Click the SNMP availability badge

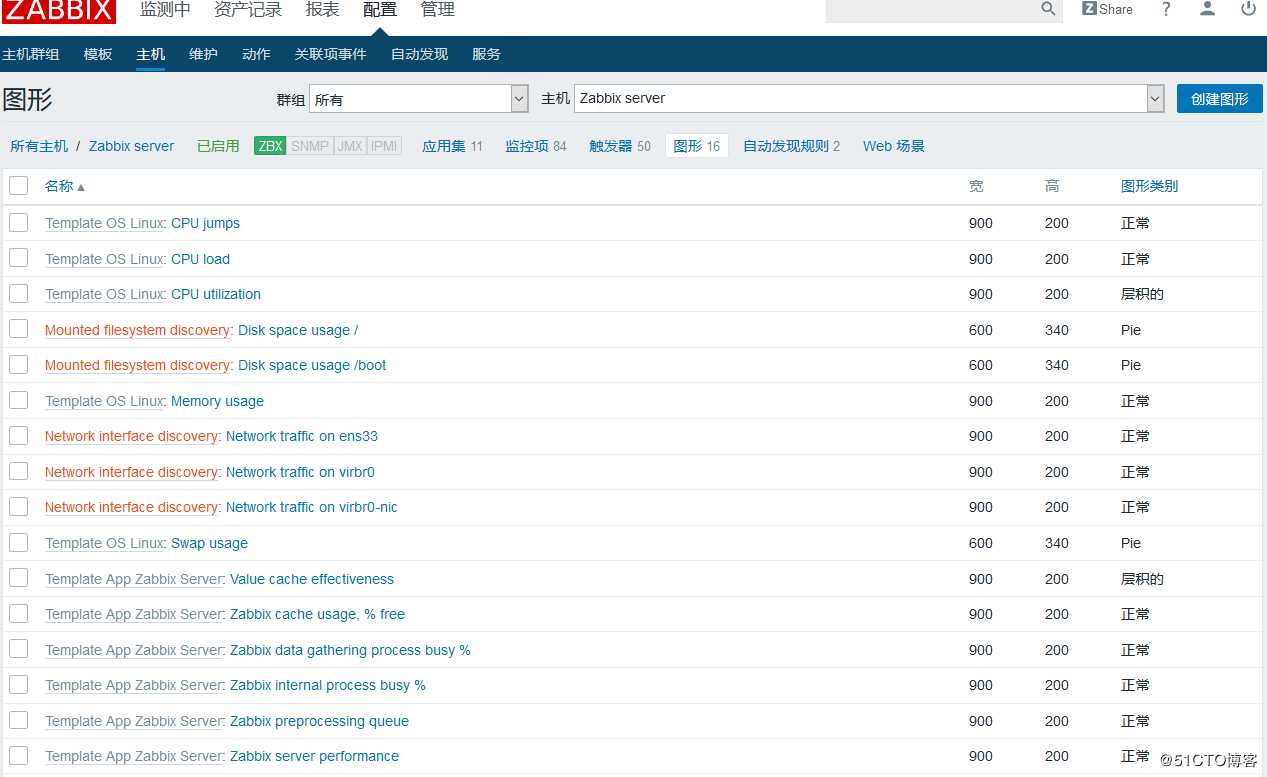310,146
